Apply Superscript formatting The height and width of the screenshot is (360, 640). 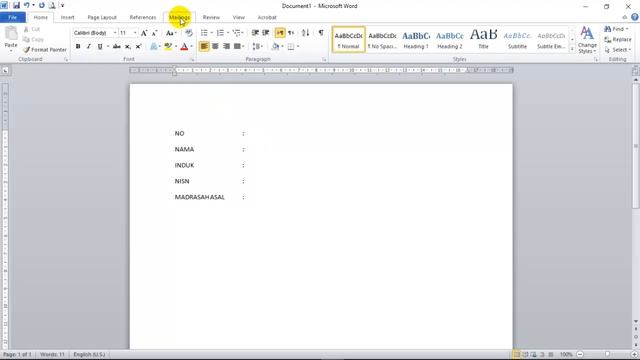tap(138, 47)
